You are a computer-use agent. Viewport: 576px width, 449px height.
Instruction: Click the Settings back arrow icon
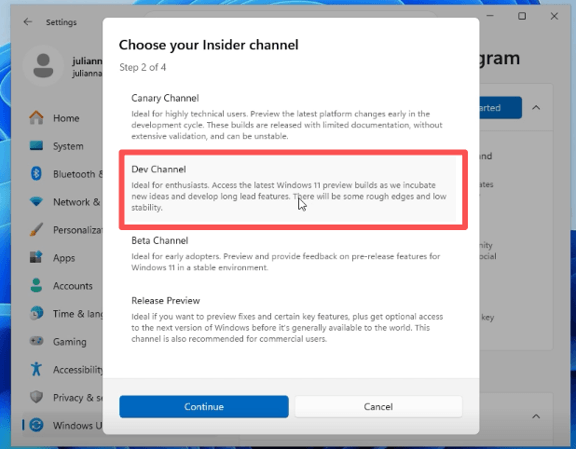(28, 22)
